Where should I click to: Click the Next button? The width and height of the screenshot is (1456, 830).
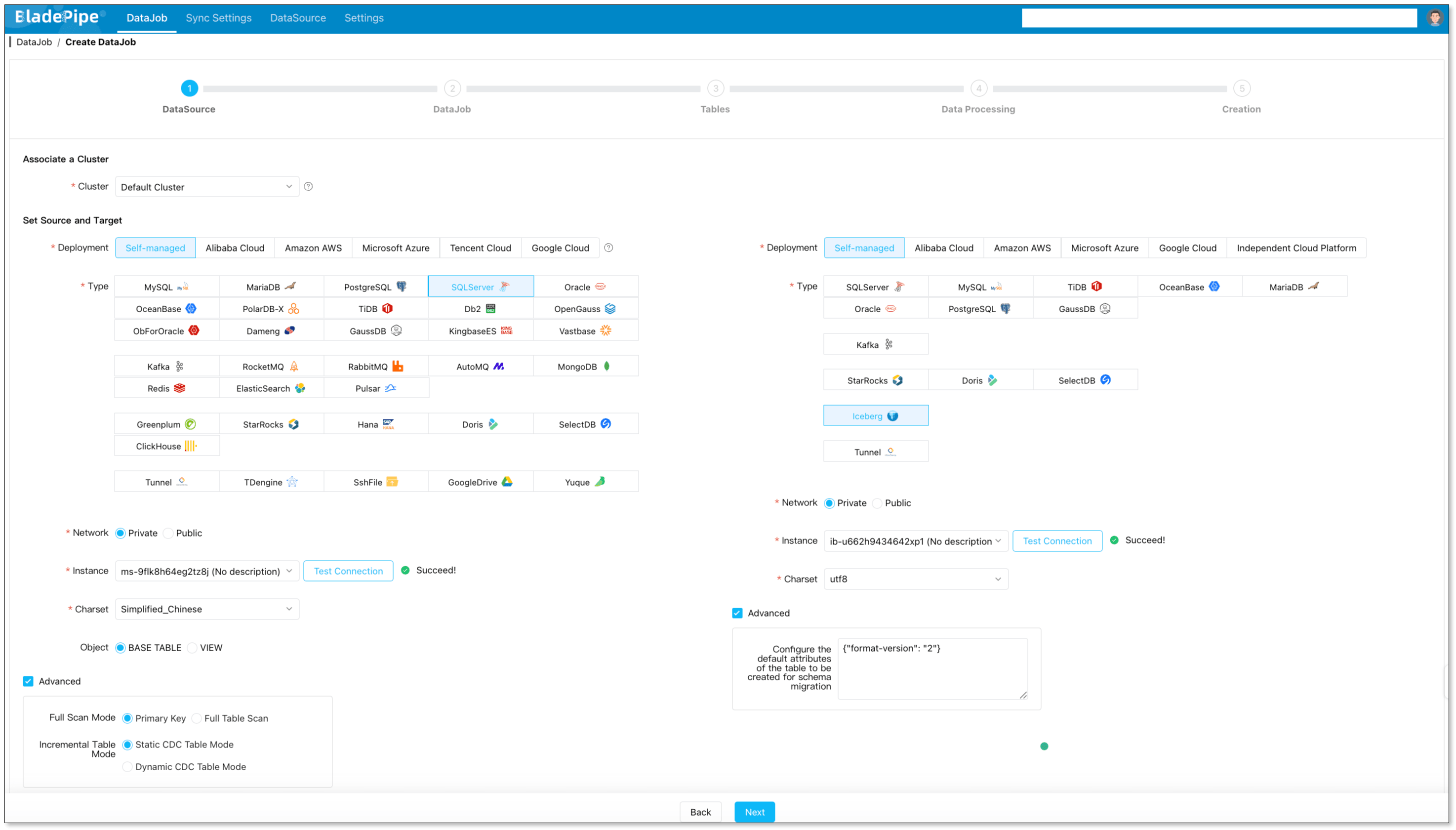click(x=754, y=812)
